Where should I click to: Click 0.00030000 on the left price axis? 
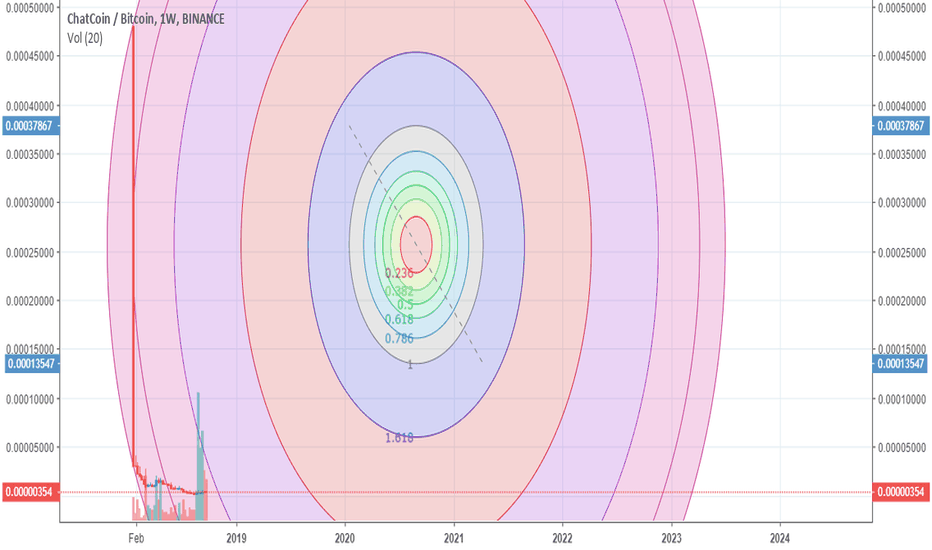[x=30, y=203]
